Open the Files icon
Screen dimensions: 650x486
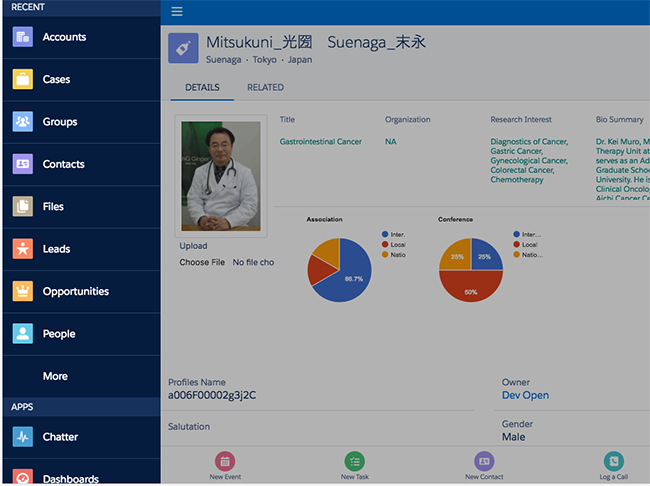[23, 206]
